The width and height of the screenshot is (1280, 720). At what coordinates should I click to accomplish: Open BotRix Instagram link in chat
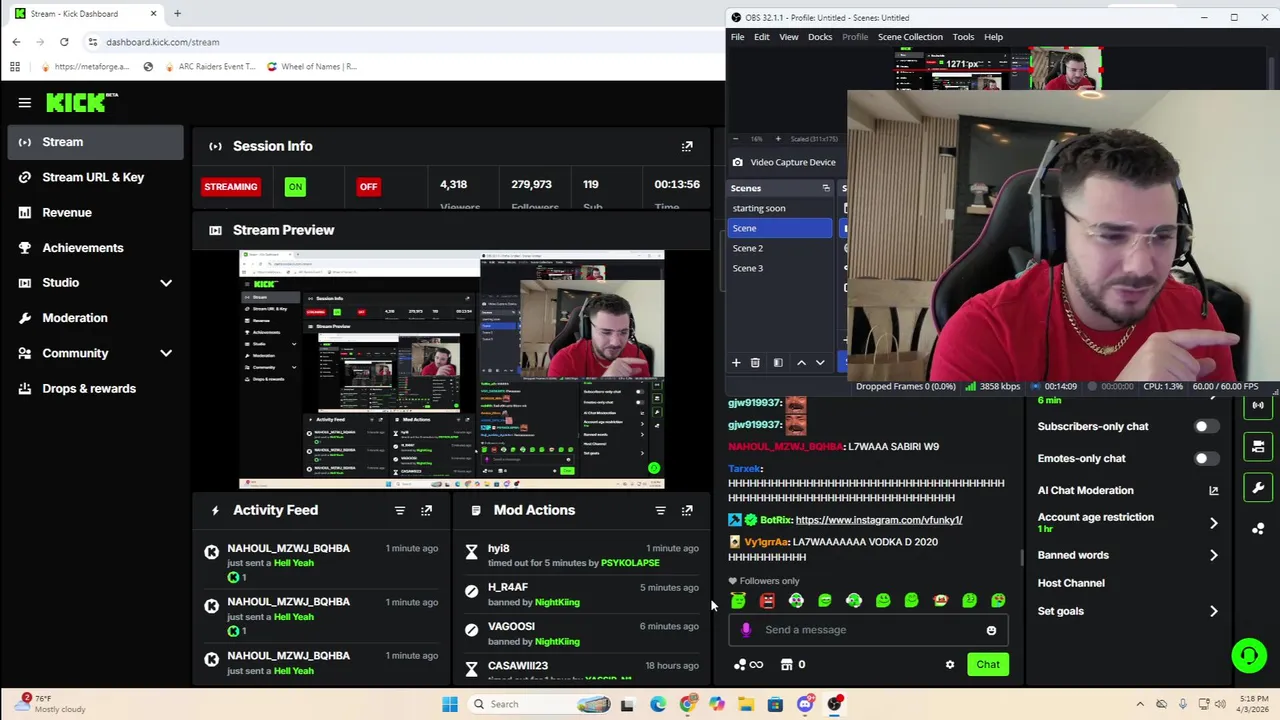[x=879, y=520]
